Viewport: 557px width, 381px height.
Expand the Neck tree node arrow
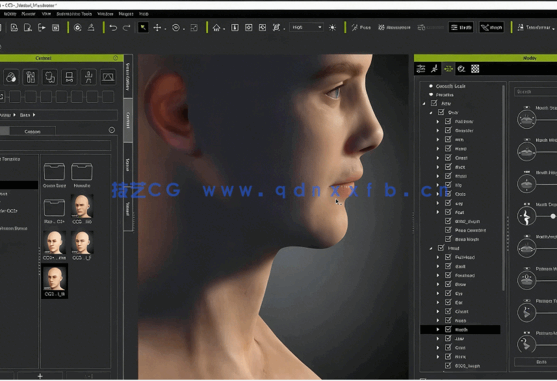point(438,356)
